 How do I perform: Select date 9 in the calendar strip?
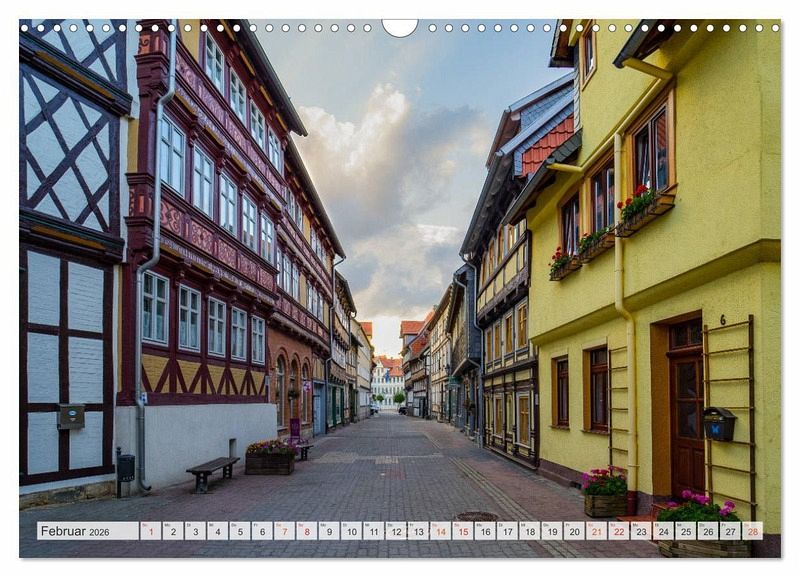pyautogui.click(x=329, y=531)
